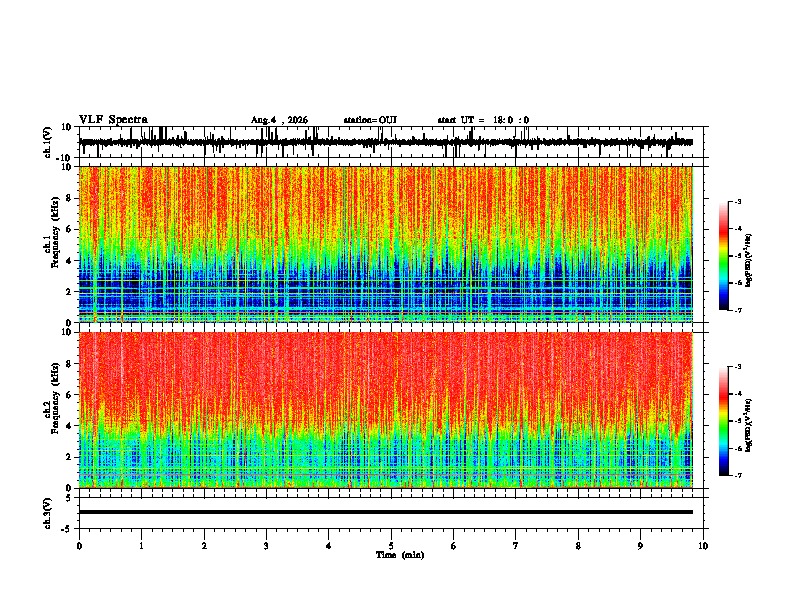Select the "start UT = 18: 0 : 0" text
This screenshot has width=792, height=612.
pyautogui.click(x=483, y=120)
